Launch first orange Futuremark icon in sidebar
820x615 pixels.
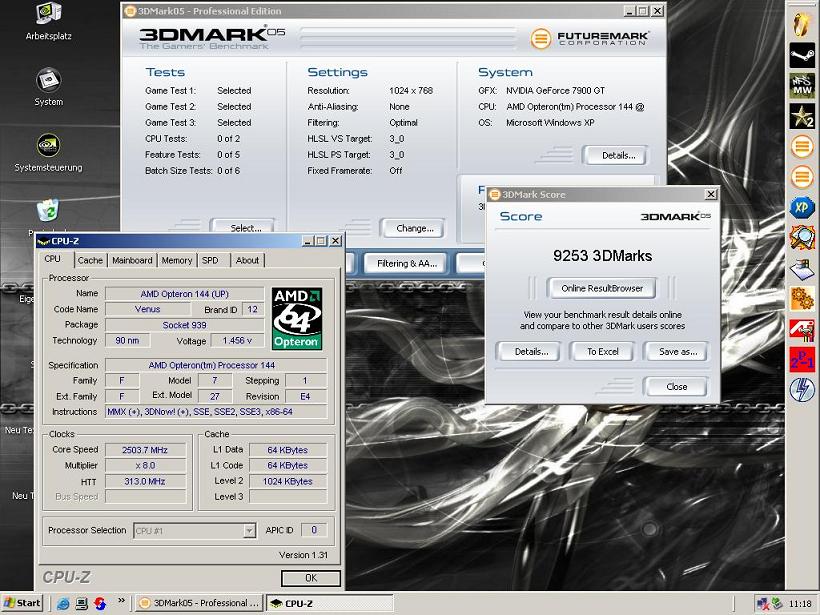click(802, 147)
